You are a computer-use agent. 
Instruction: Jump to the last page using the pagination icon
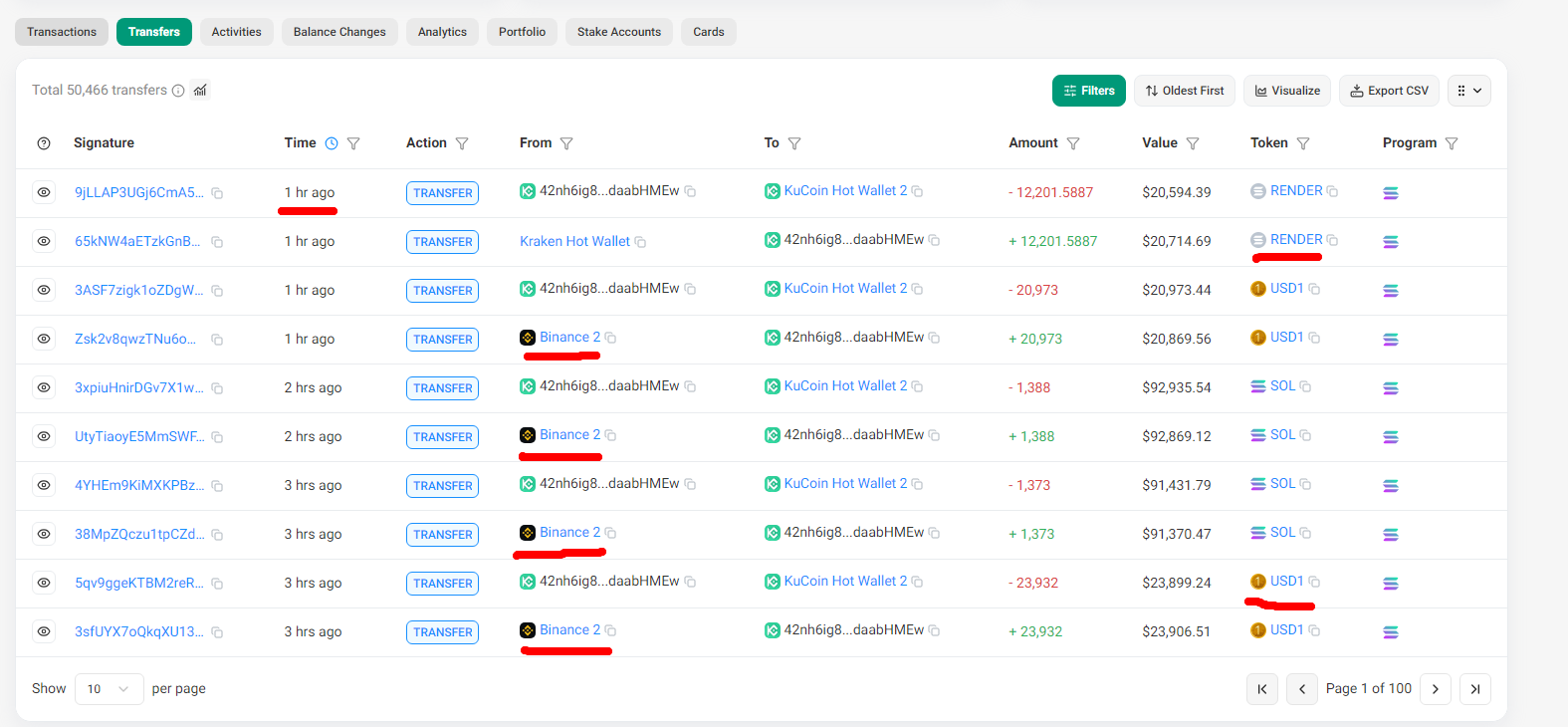[1475, 689]
